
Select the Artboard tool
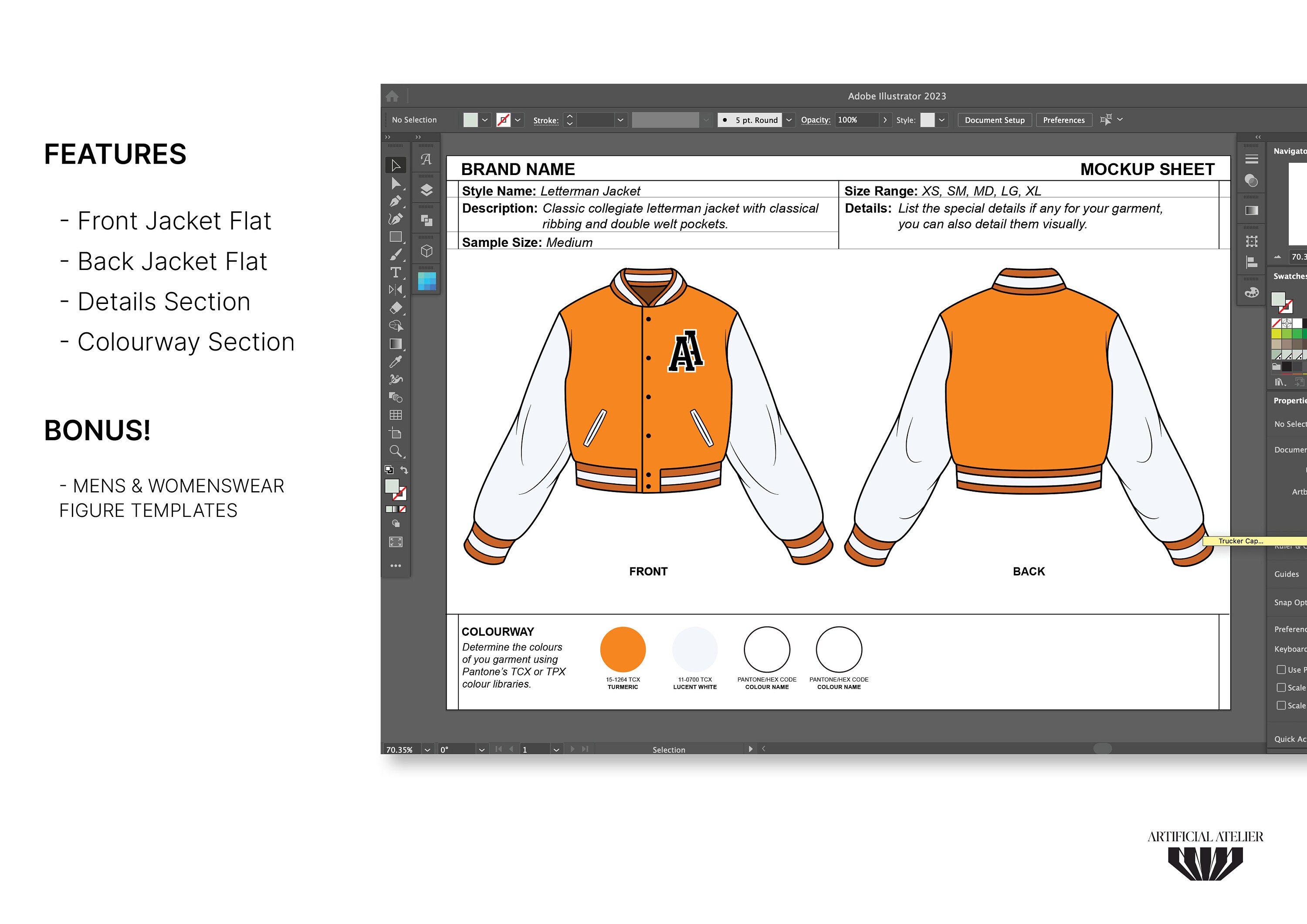point(396,433)
